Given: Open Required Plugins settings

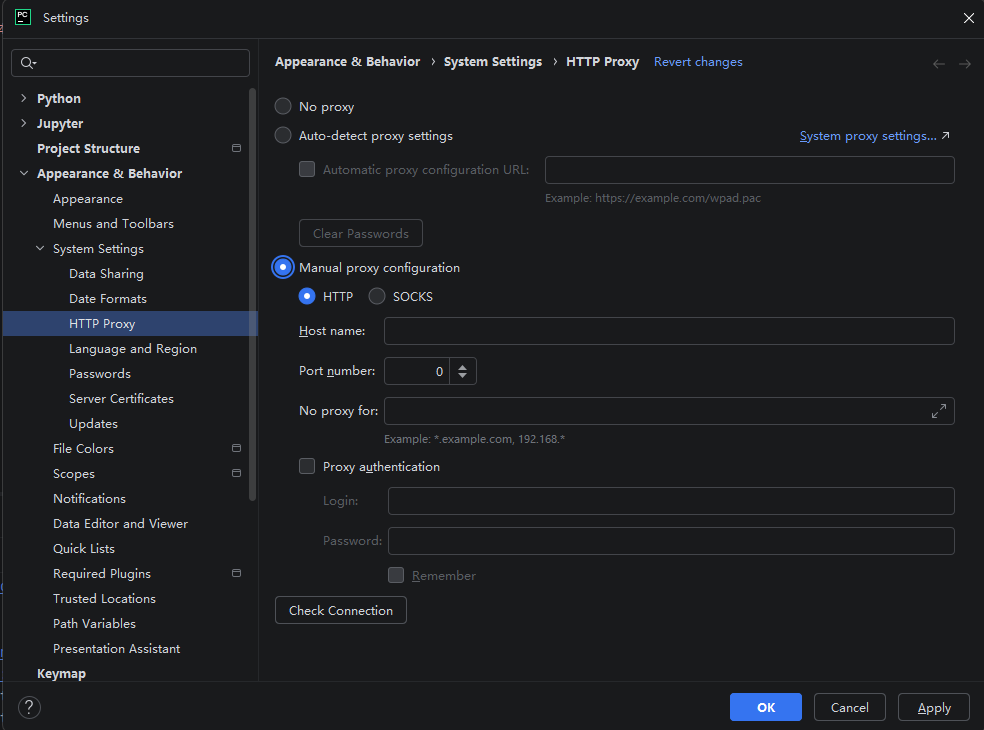Looking at the screenshot, I should (102, 574).
